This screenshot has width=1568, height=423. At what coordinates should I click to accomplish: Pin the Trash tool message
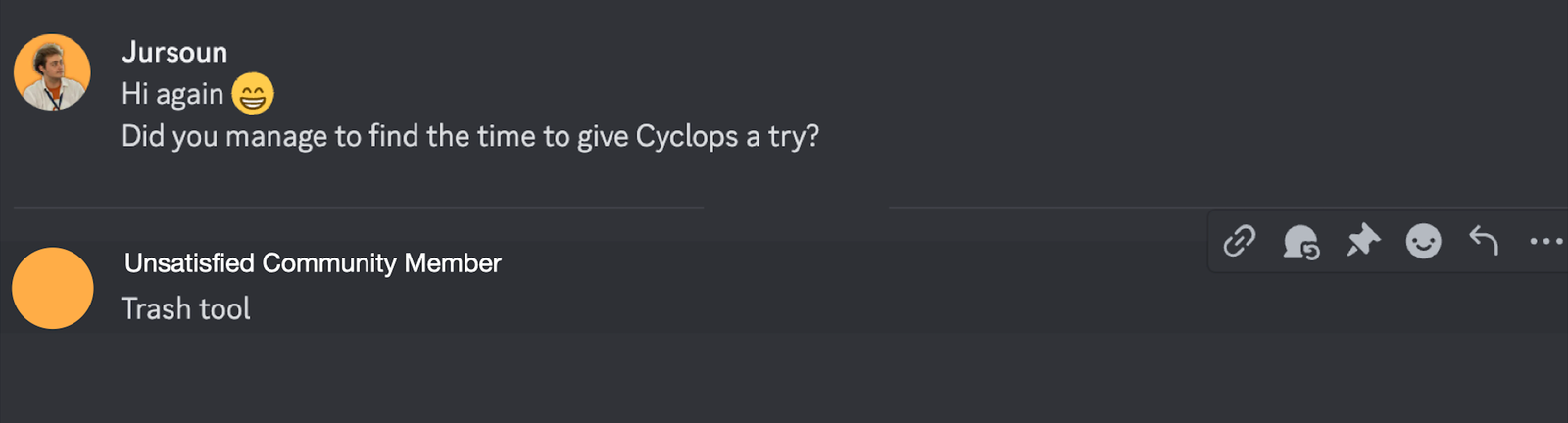tap(1362, 241)
